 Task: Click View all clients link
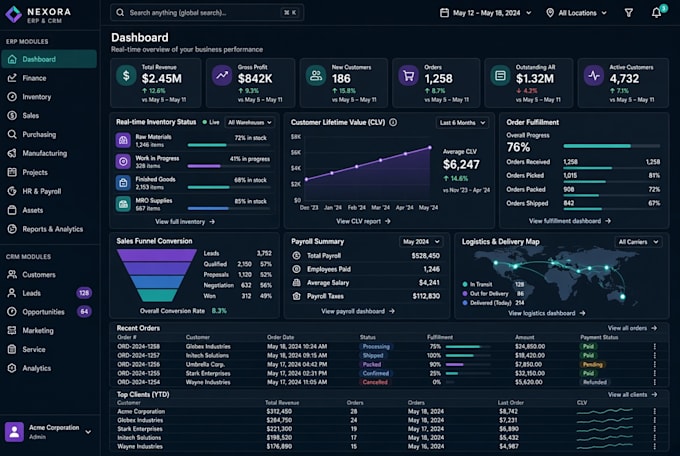(x=632, y=394)
